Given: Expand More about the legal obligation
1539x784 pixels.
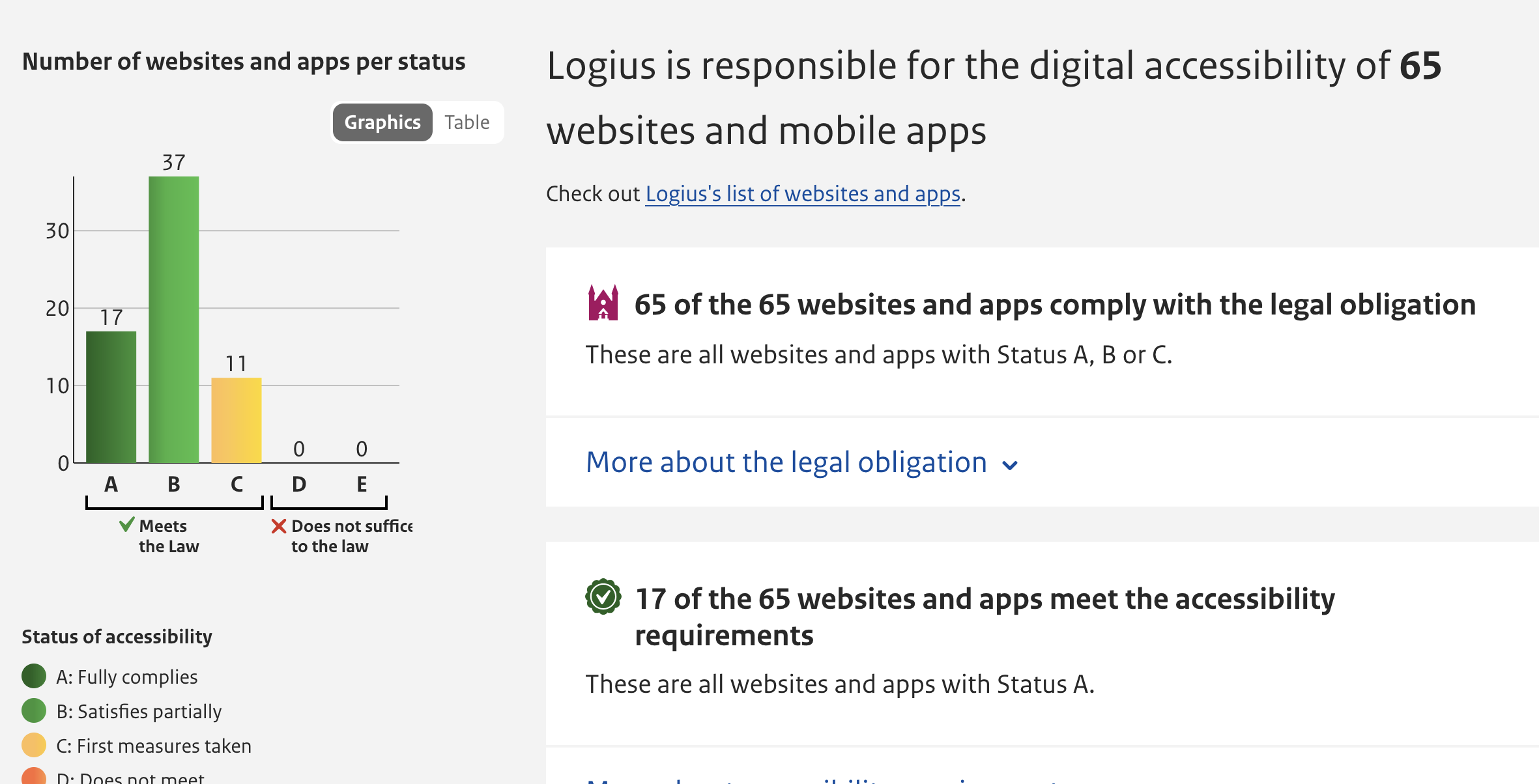Looking at the screenshot, I should [786, 462].
